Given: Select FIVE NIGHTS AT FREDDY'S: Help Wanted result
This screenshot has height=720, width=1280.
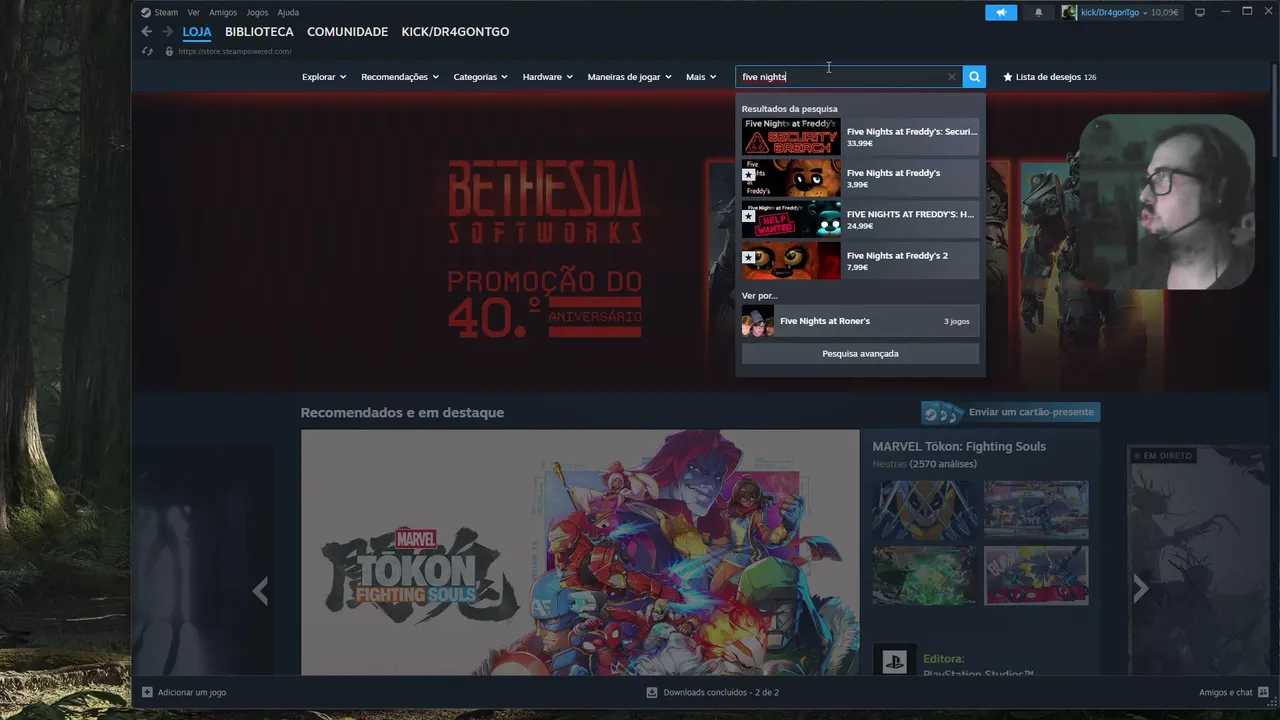Looking at the screenshot, I should tap(860, 219).
